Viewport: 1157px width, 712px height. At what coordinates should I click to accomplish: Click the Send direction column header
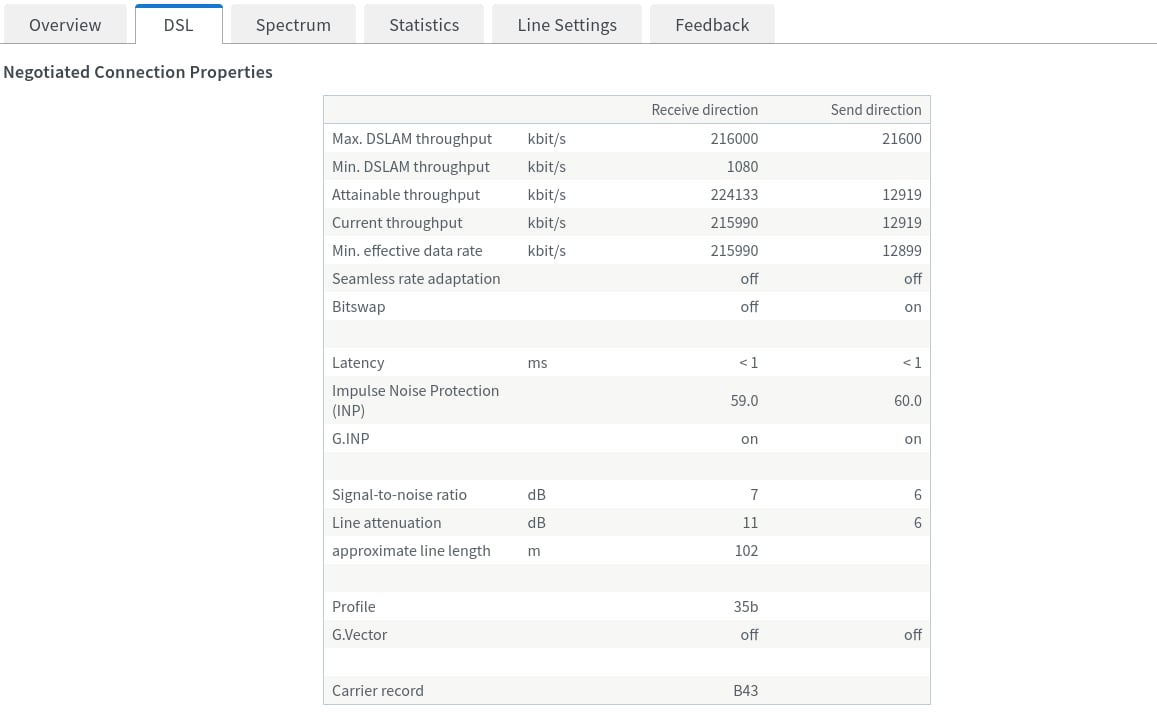pyautogui.click(x=875, y=110)
